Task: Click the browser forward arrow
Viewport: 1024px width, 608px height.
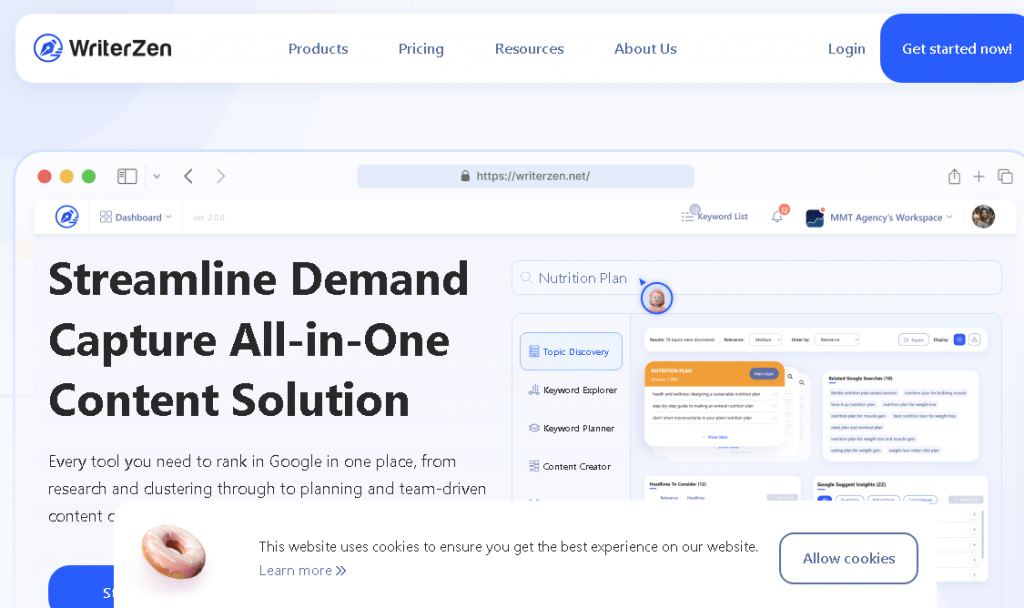Action: coord(221,176)
